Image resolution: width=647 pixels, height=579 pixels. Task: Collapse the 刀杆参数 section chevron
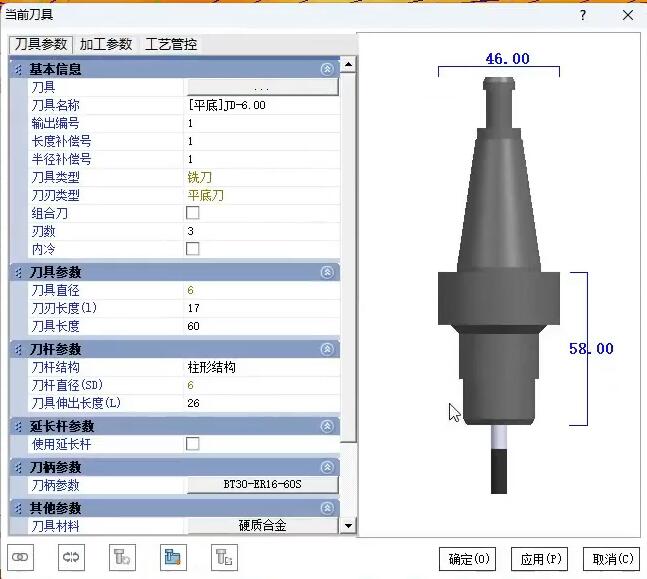(x=327, y=349)
